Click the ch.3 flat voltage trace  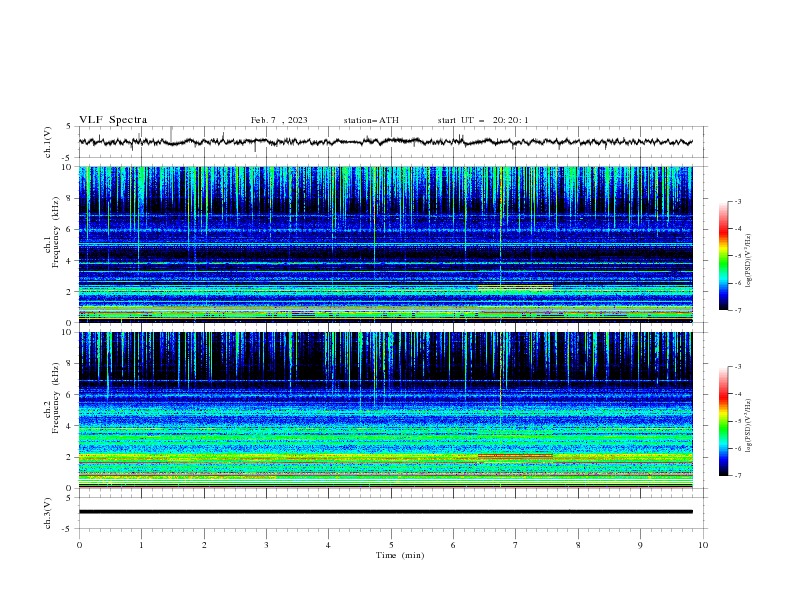[x=385, y=512]
